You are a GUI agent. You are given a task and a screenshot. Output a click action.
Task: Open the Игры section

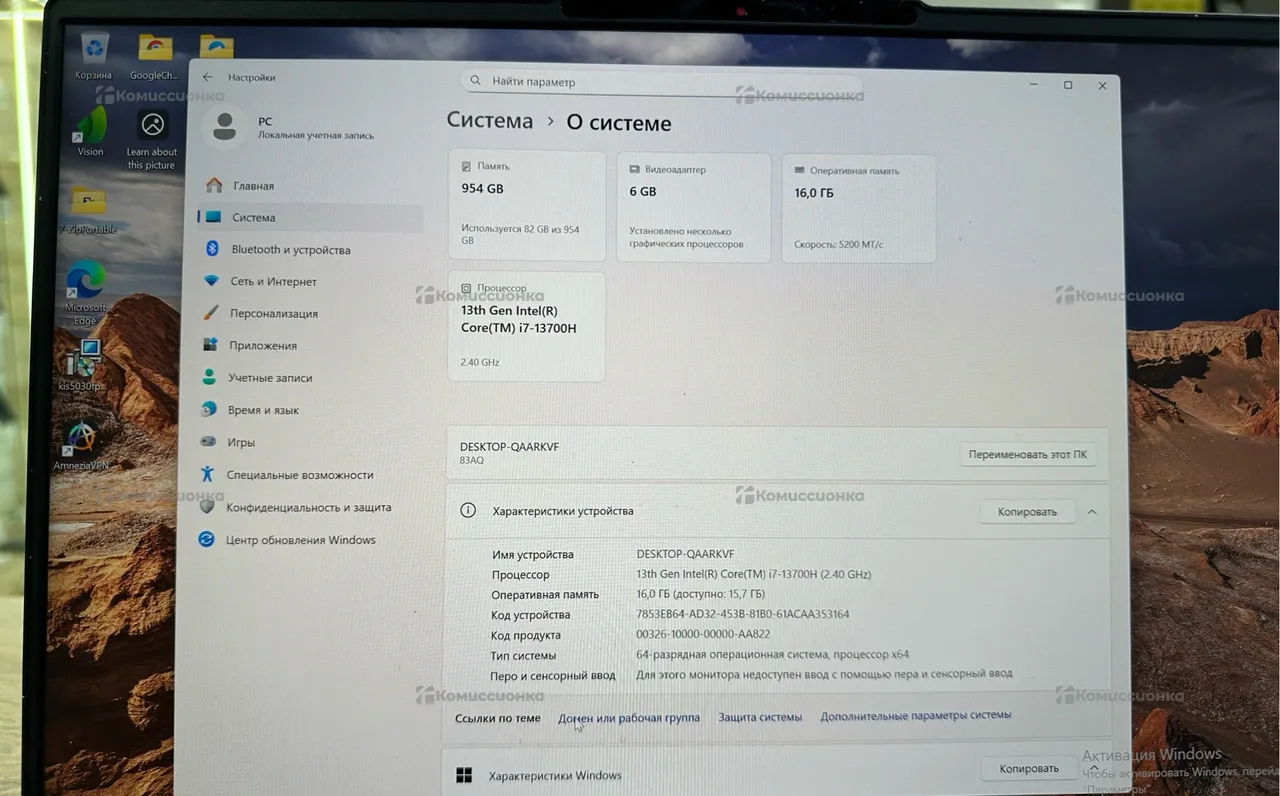click(240, 442)
